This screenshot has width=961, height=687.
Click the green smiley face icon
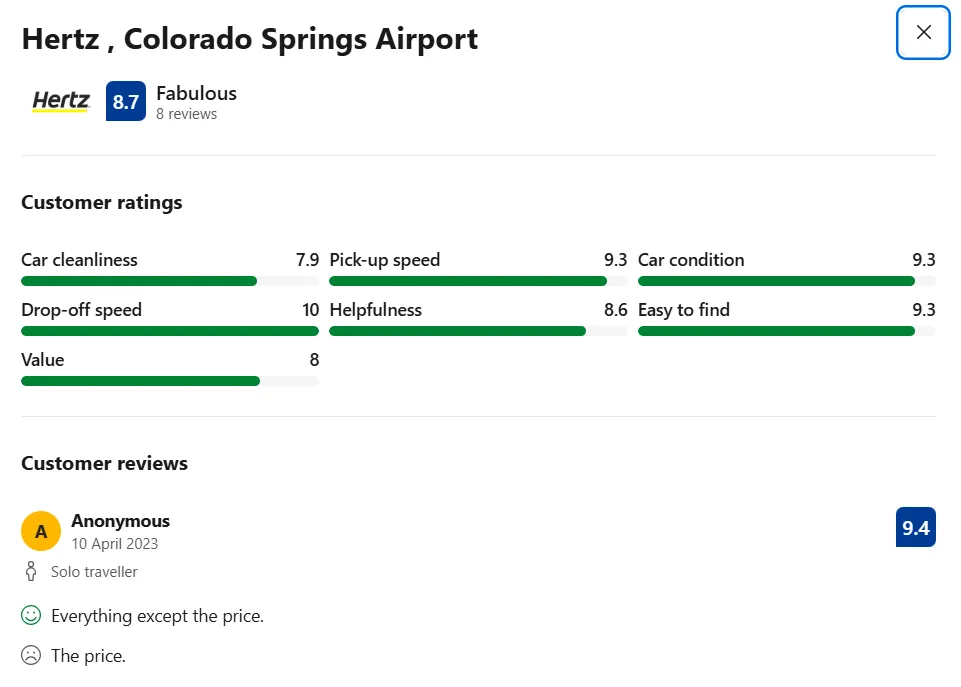[31, 615]
